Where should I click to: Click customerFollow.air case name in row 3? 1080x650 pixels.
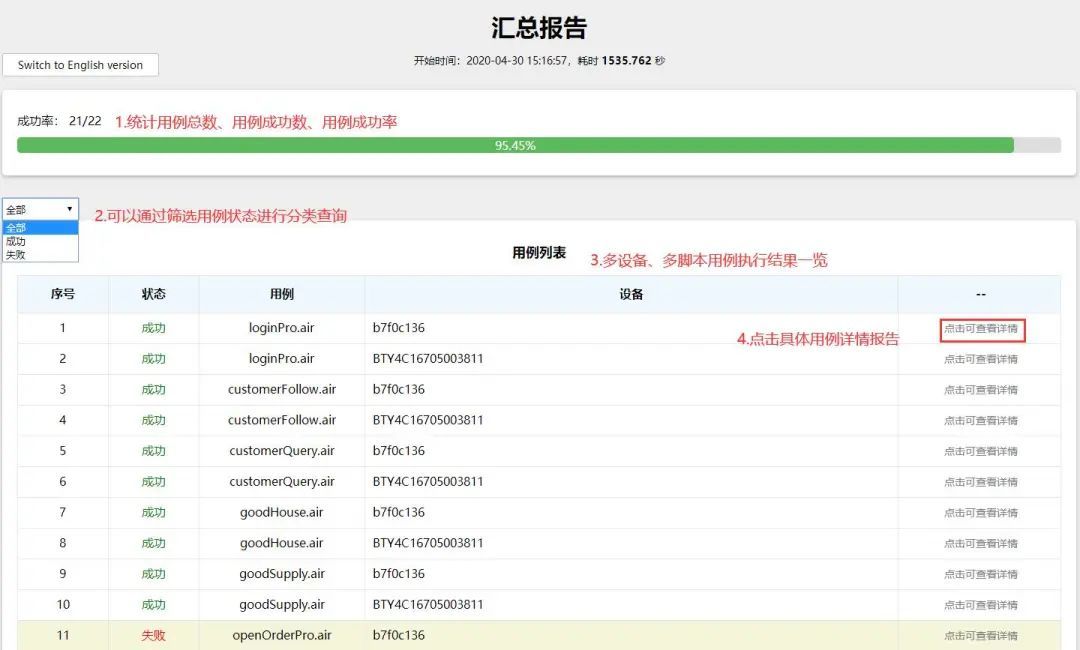tap(282, 389)
